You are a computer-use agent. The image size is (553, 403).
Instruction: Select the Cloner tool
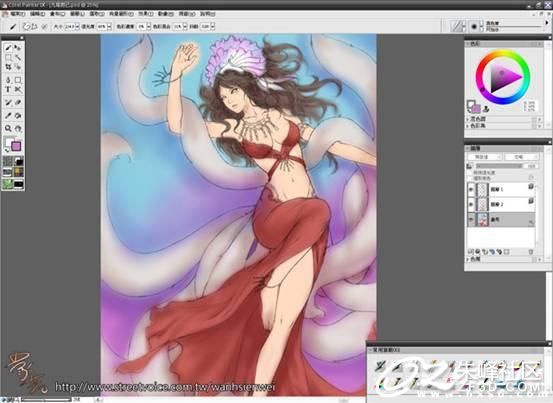click(x=8, y=103)
